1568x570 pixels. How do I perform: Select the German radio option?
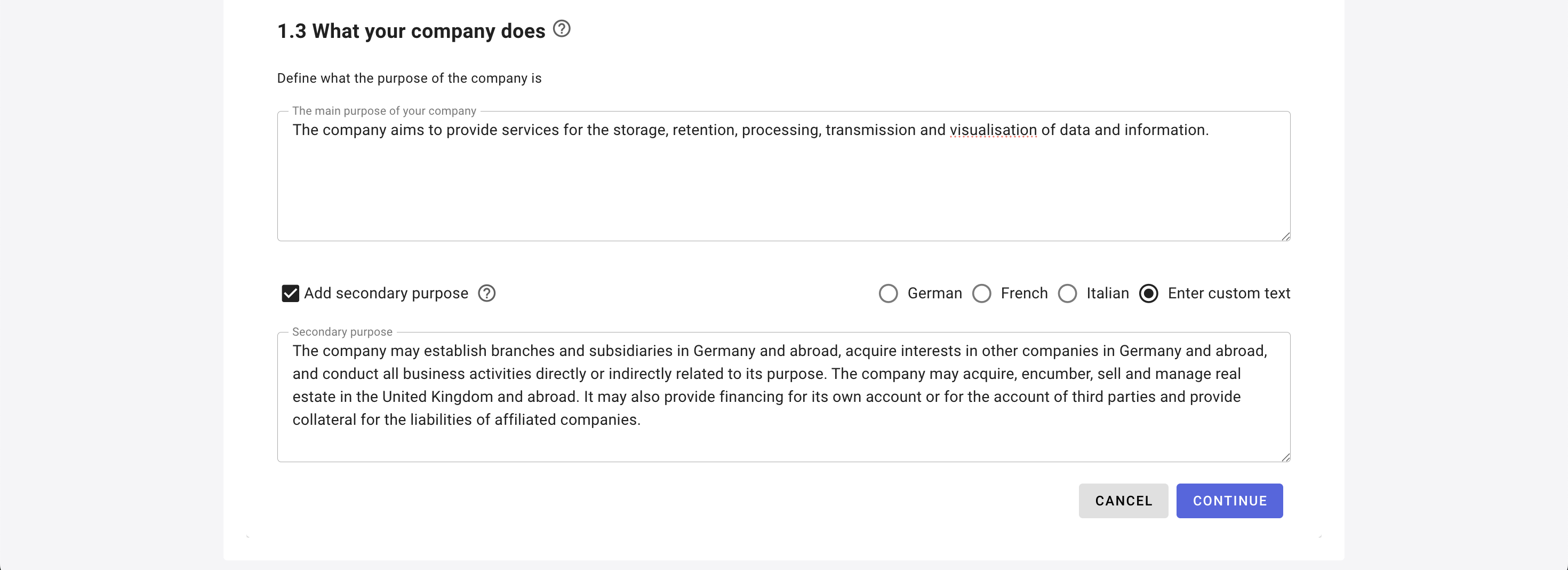[x=888, y=294]
